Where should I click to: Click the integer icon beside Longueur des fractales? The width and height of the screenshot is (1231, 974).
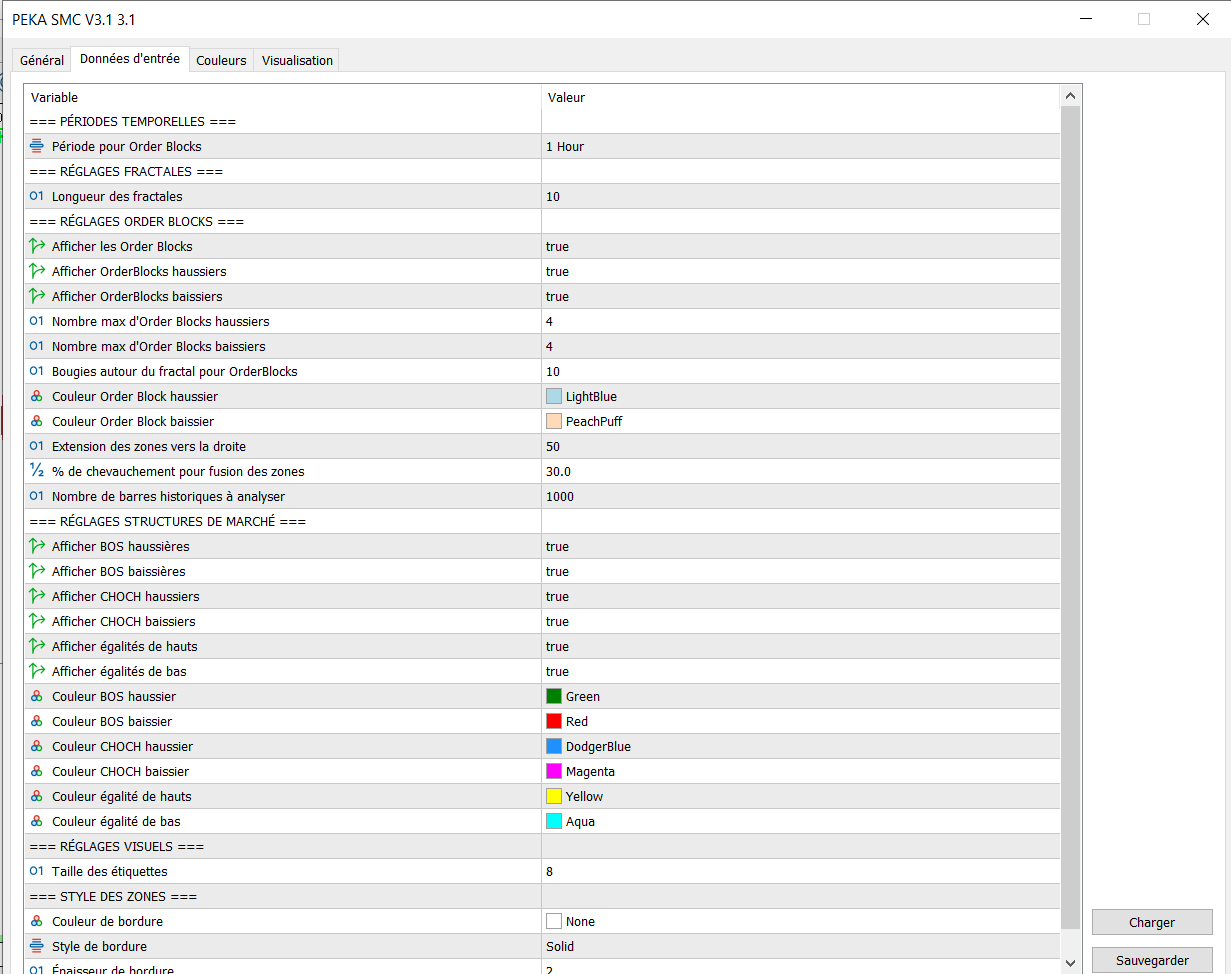pyautogui.click(x=37, y=196)
